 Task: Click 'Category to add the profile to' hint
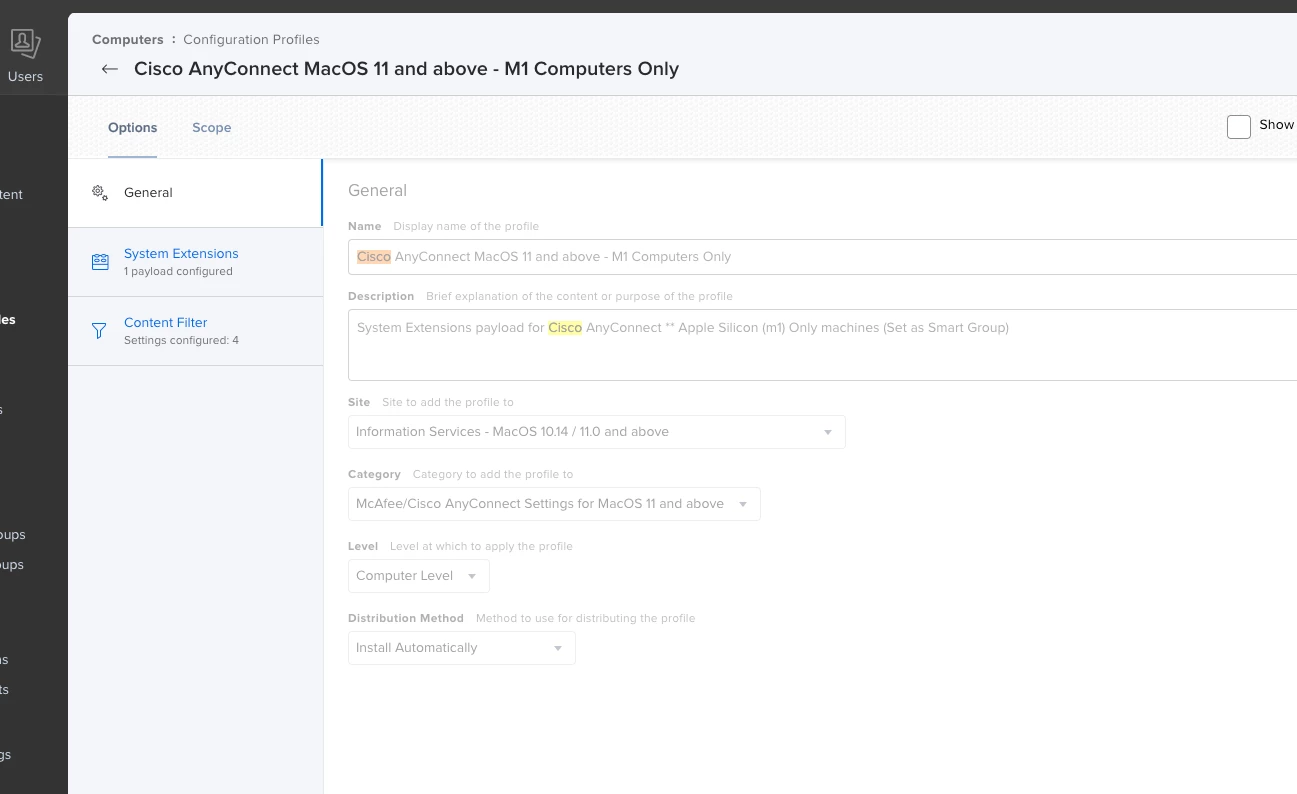coord(493,474)
